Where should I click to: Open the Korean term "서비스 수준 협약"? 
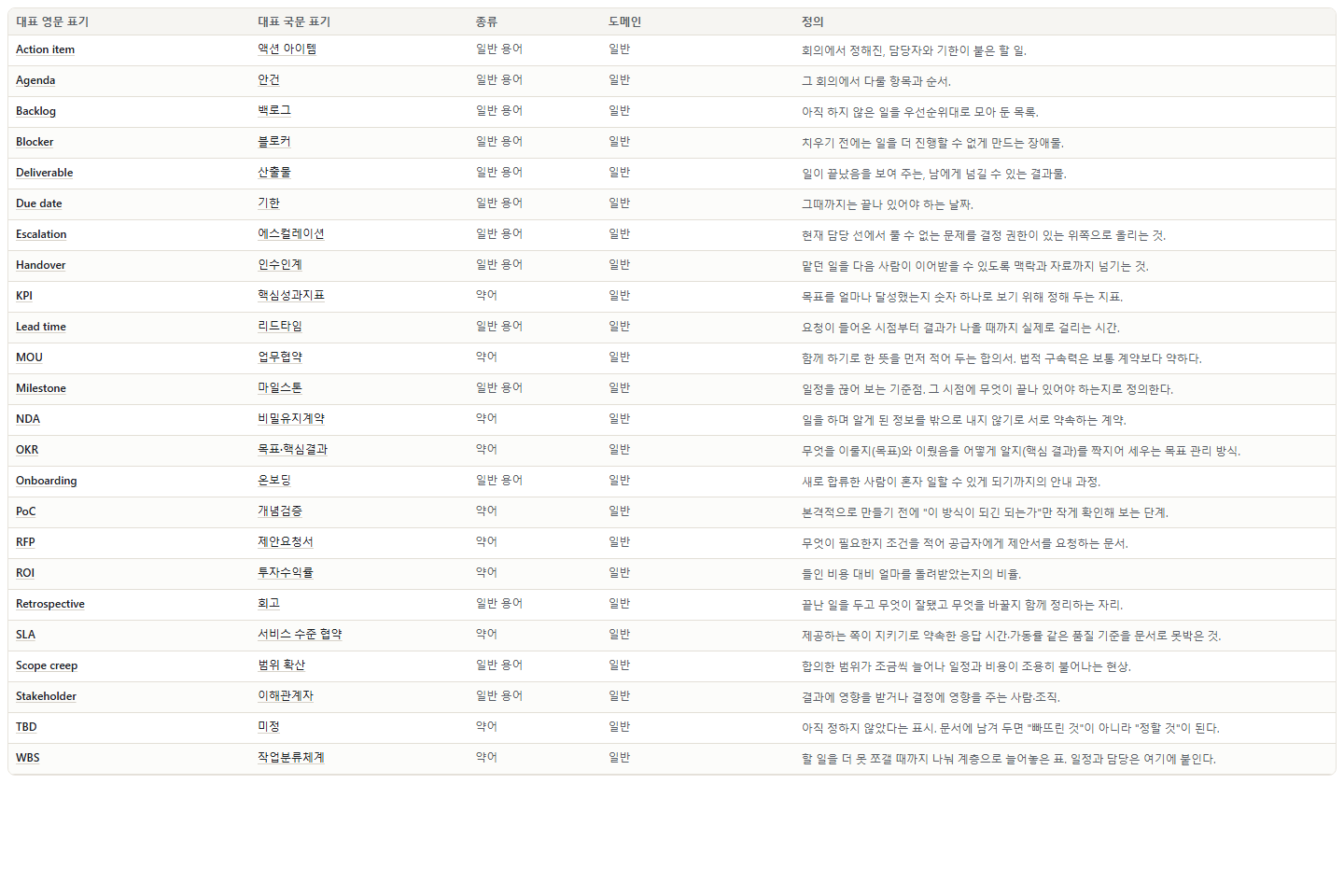click(x=300, y=634)
